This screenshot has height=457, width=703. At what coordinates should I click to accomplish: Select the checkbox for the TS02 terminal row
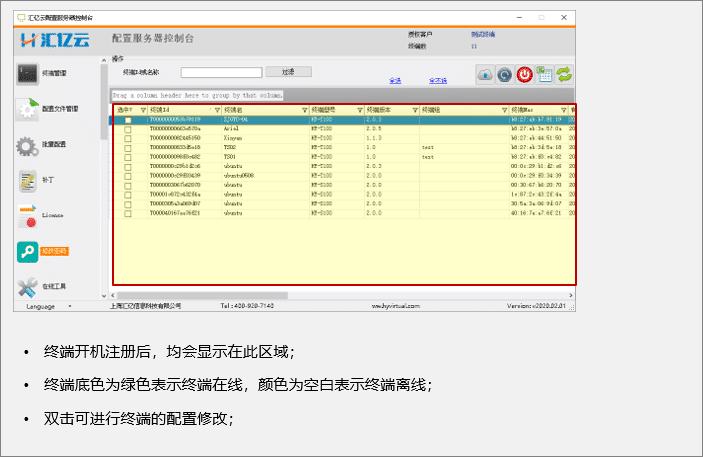coord(127,147)
